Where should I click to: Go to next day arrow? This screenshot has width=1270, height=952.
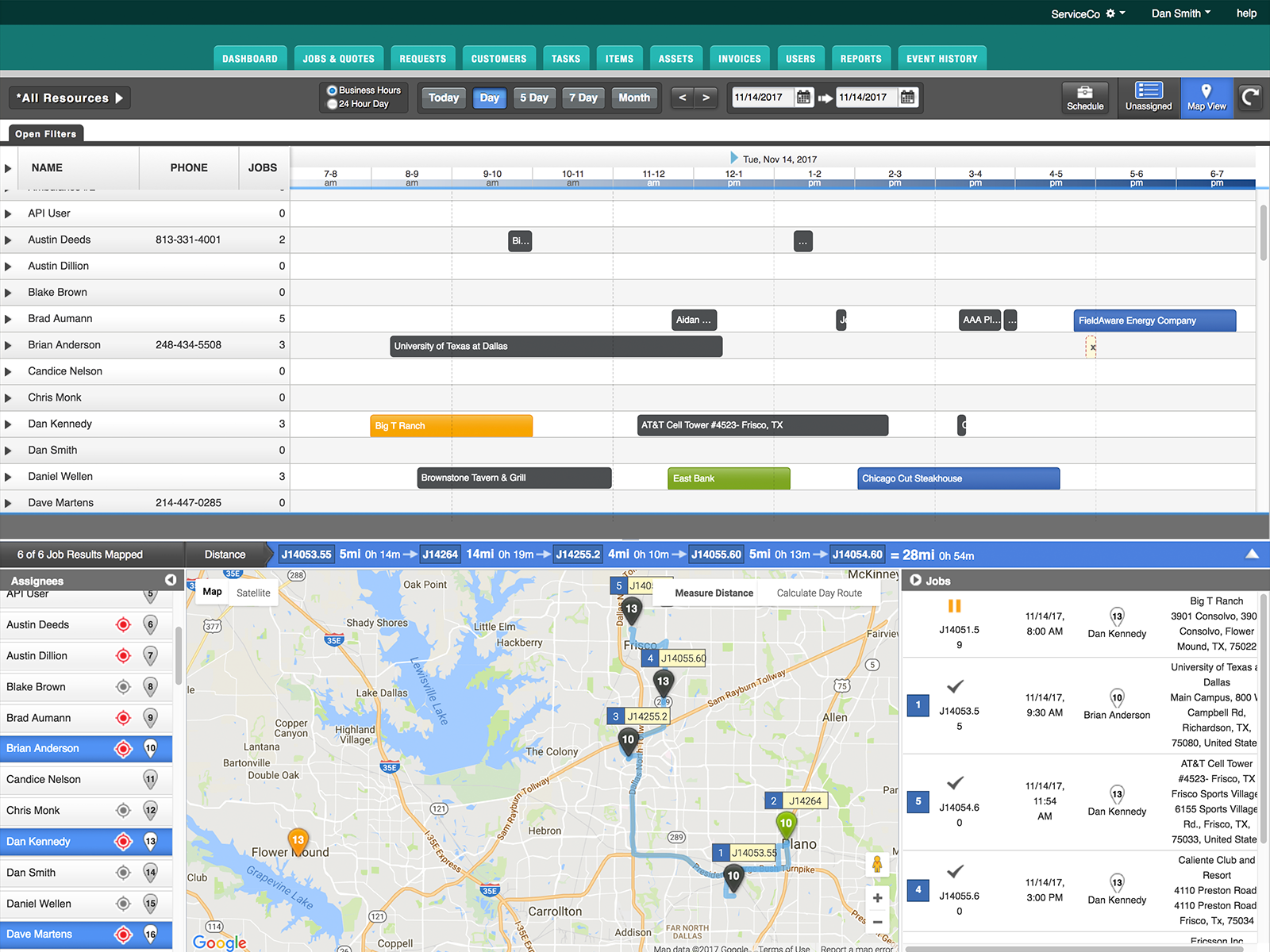pyautogui.click(x=706, y=98)
